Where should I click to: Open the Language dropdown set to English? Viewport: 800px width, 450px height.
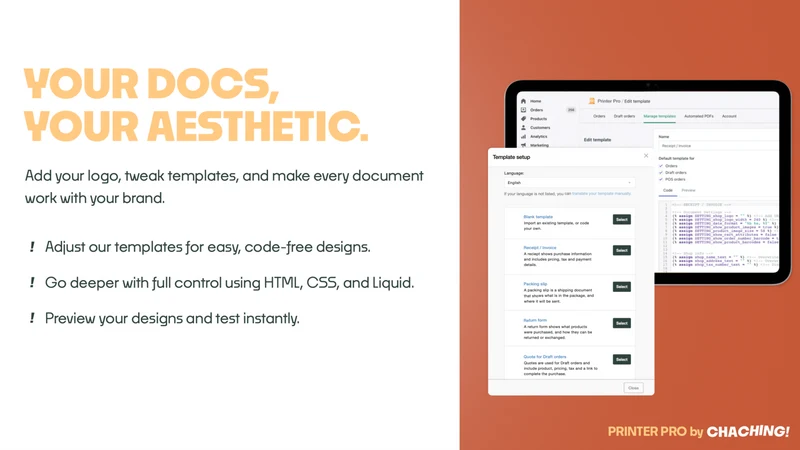click(569, 183)
